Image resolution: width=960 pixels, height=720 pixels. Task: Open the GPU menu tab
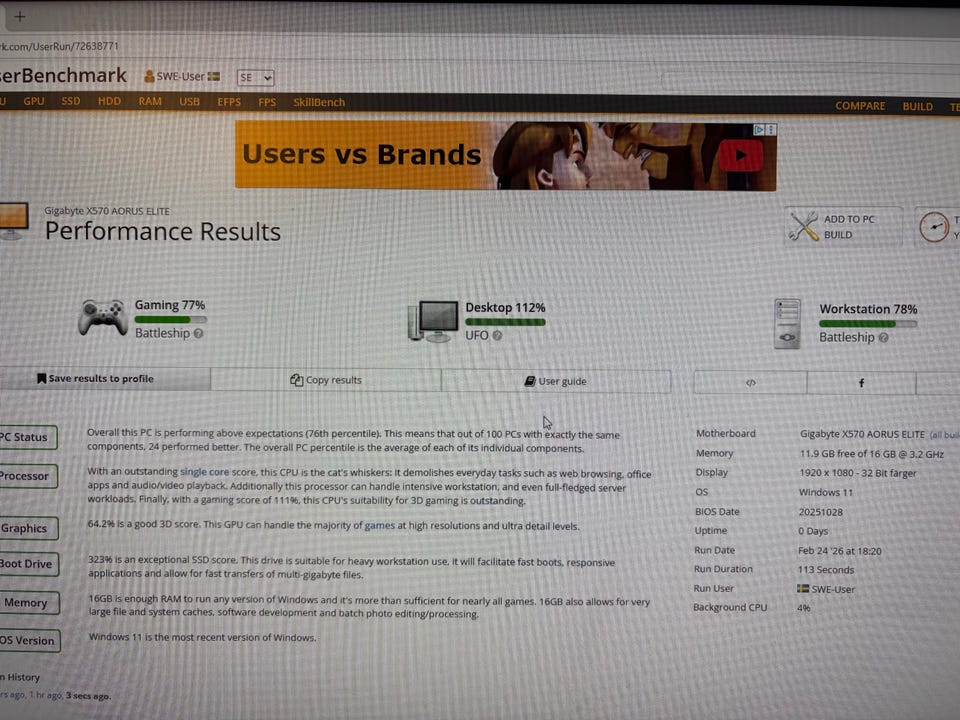coord(34,101)
